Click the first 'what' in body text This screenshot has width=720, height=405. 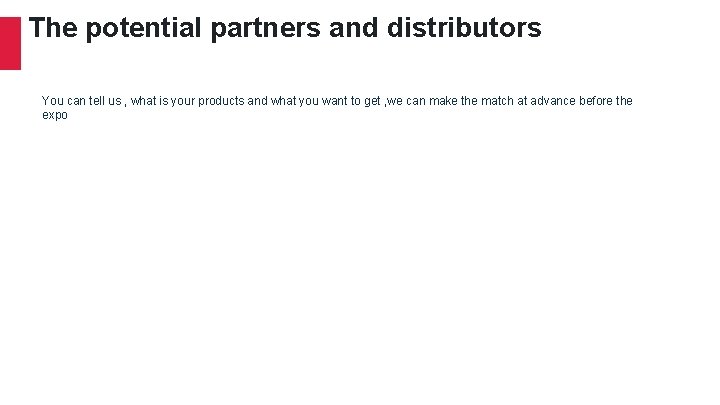(144, 101)
